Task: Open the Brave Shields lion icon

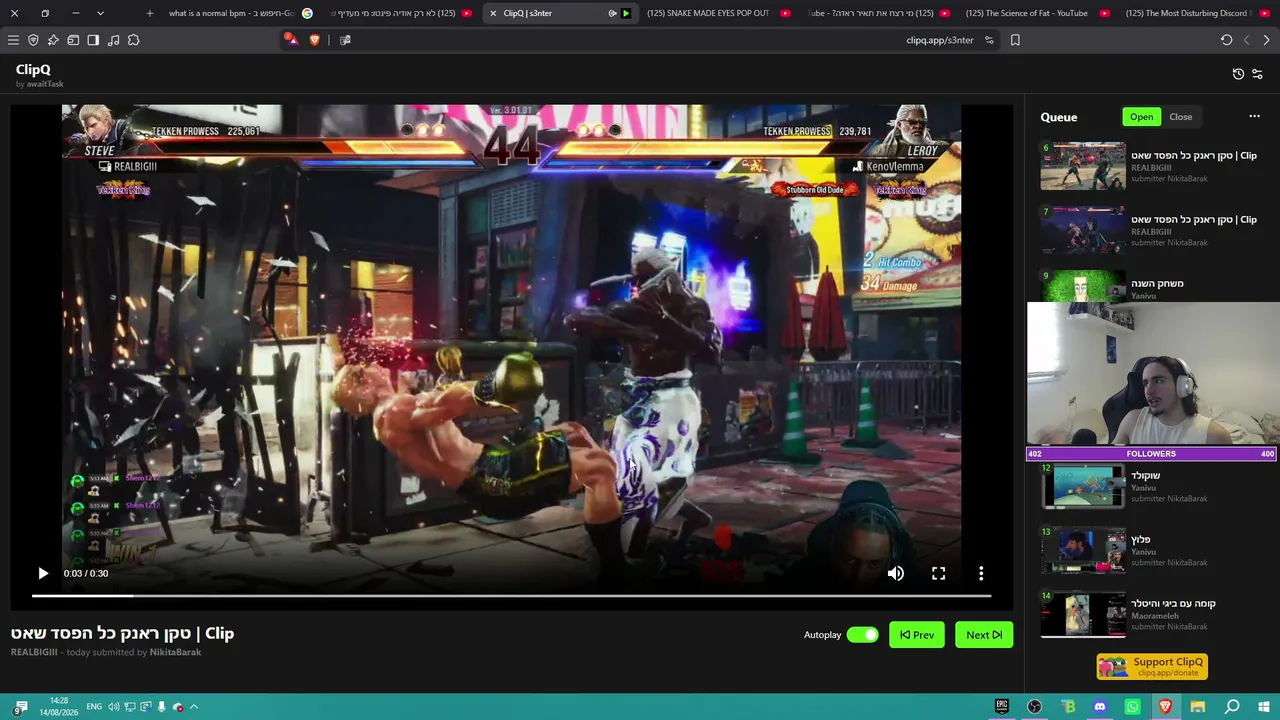Action: pyautogui.click(x=314, y=40)
